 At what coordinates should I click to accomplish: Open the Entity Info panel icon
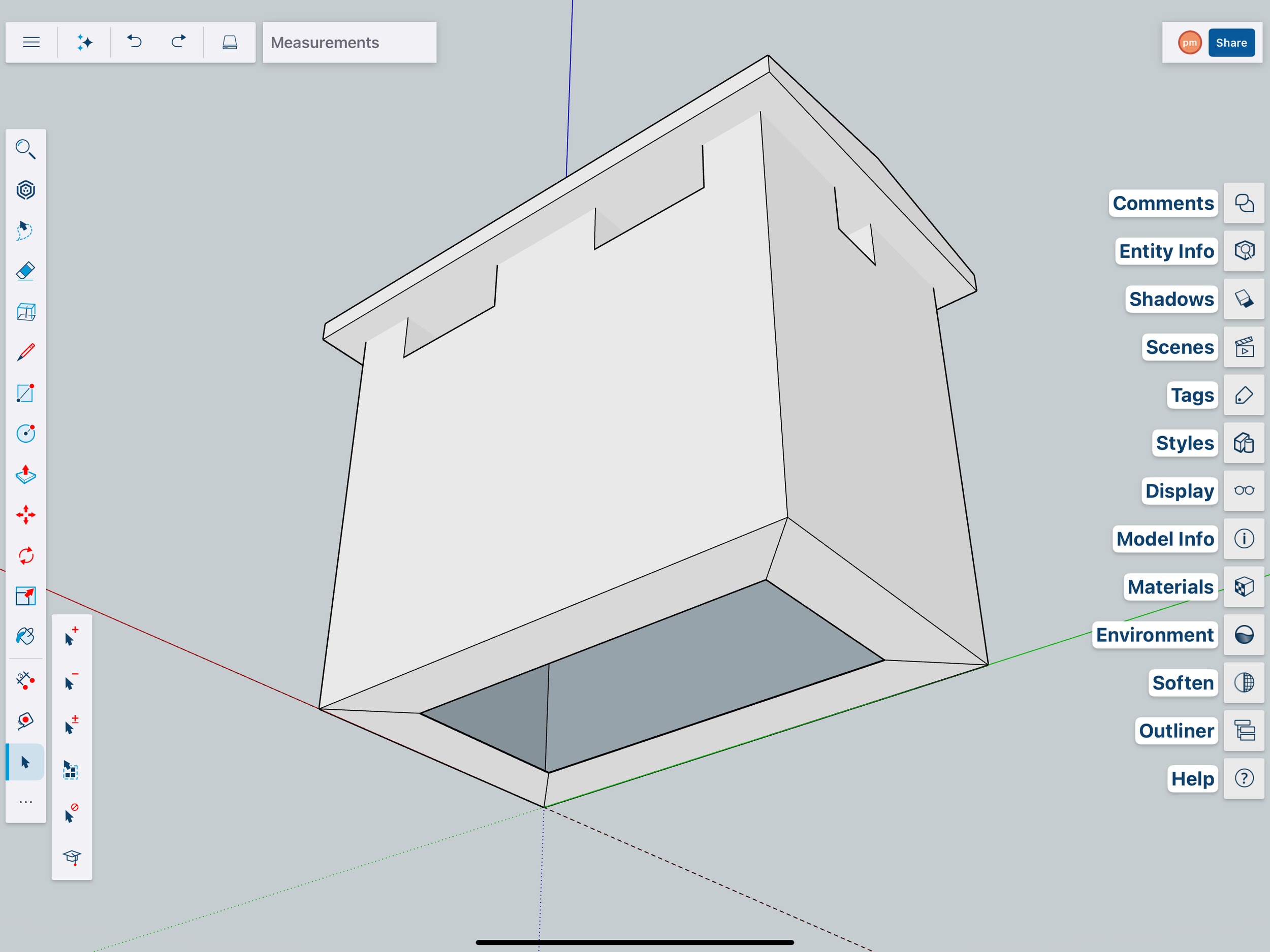[1244, 251]
